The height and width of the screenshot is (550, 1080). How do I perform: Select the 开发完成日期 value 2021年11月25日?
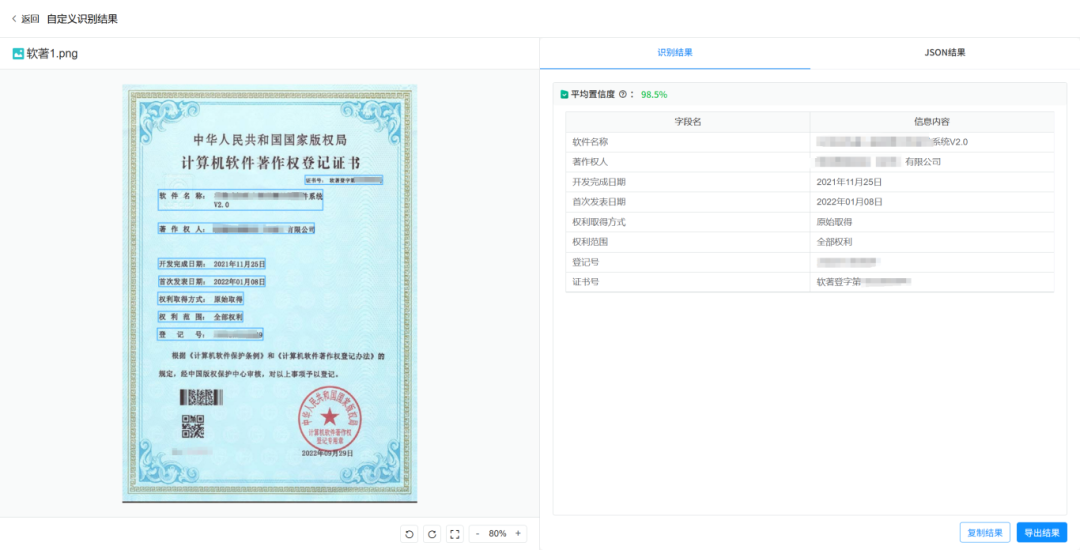click(849, 182)
